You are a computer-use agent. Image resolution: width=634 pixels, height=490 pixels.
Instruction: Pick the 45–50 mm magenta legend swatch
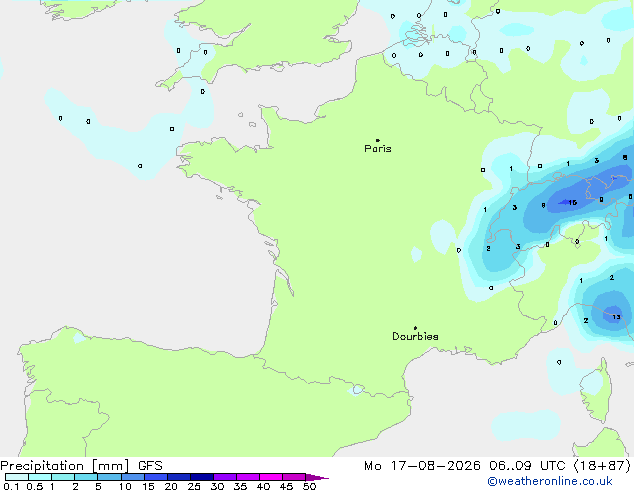coord(294,477)
